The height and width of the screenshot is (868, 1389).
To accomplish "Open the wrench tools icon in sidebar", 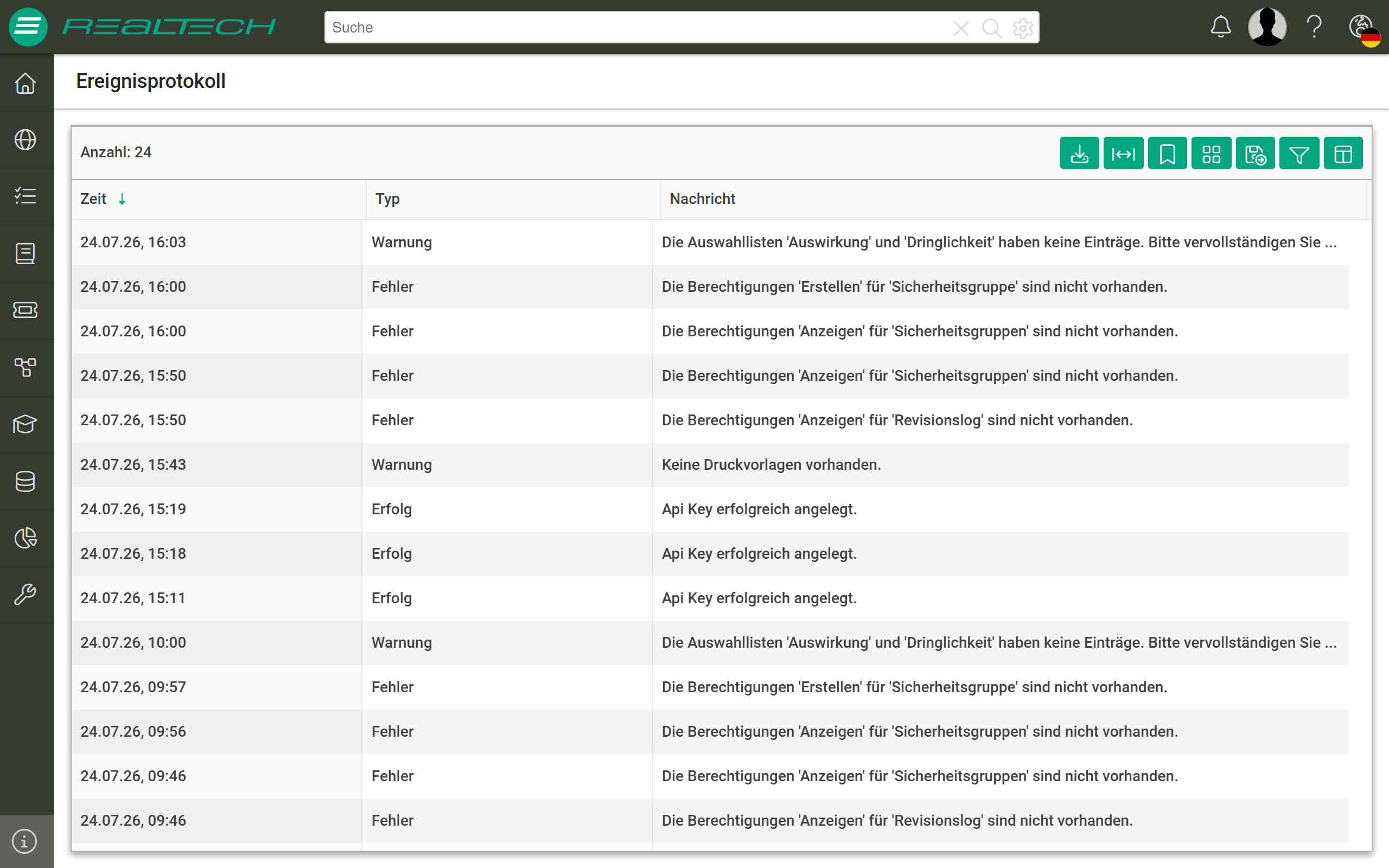I will pyautogui.click(x=26, y=594).
